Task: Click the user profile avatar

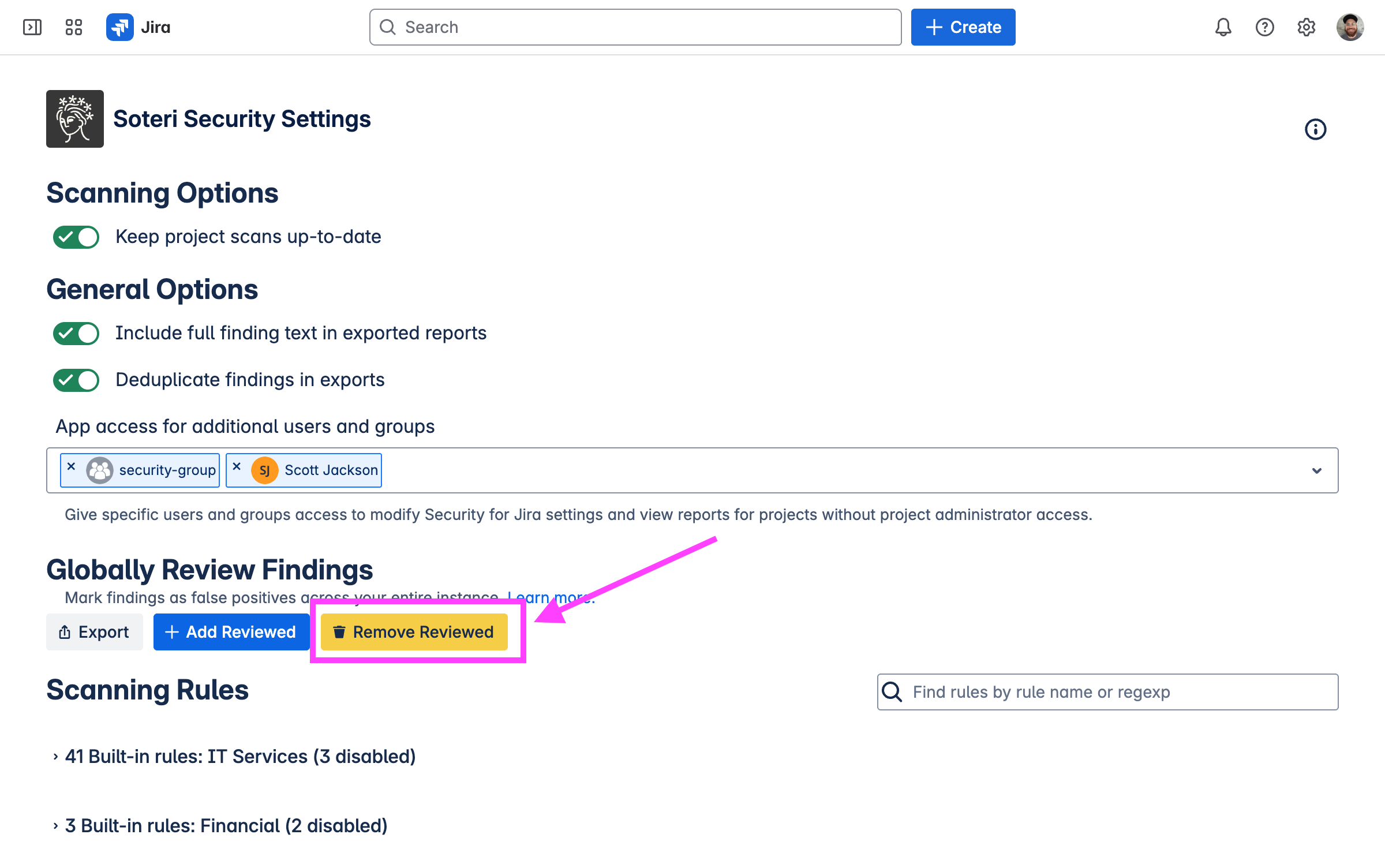Action: coord(1350,27)
